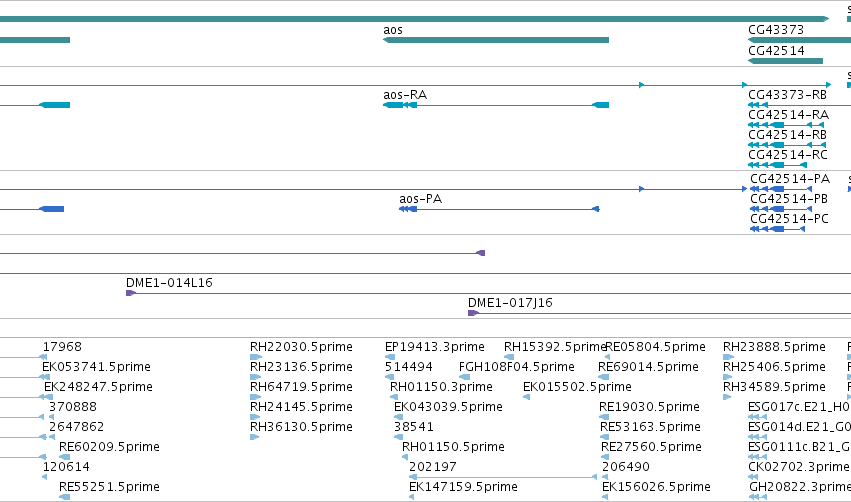Select the CG42514-PC label
The width and height of the screenshot is (851, 502).
pyautogui.click(x=789, y=219)
